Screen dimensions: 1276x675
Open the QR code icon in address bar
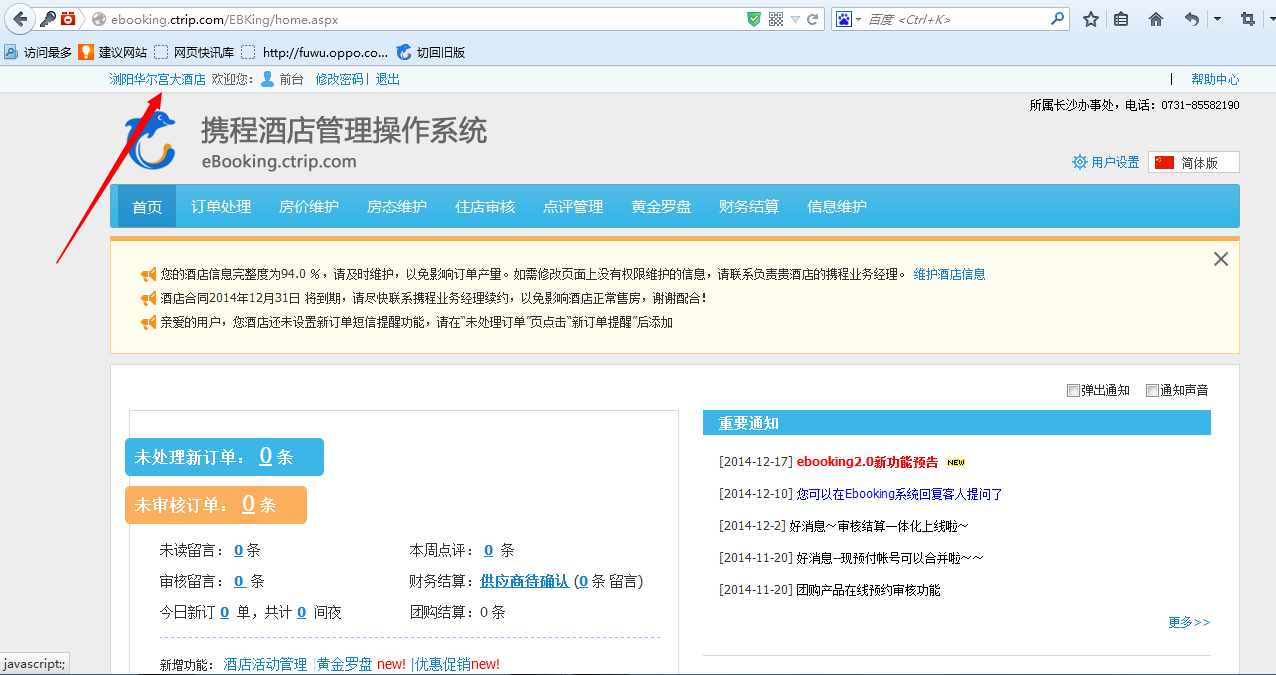pyautogui.click(x=776, y=19)
